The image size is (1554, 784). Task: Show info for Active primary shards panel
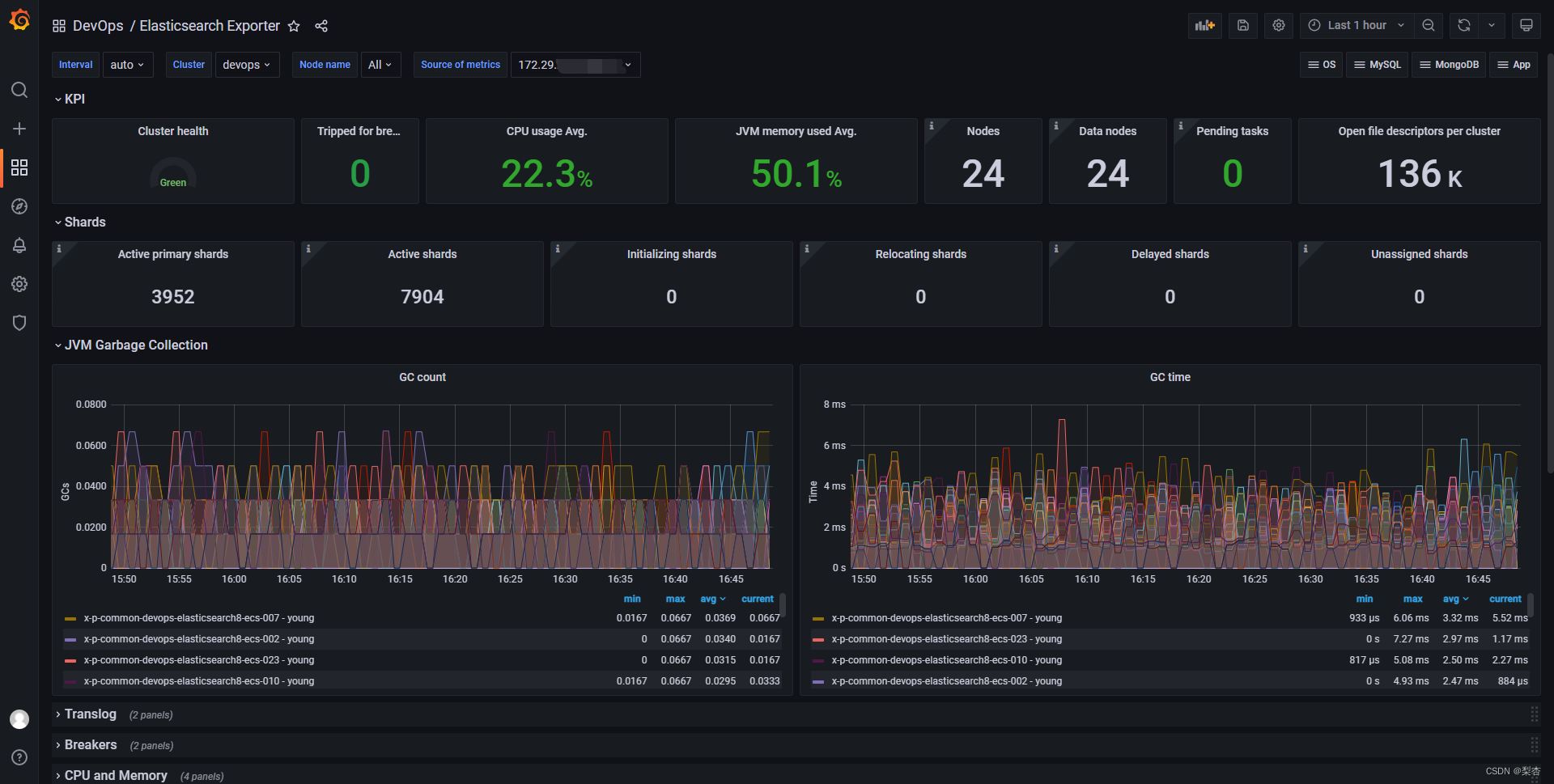(59, 249)
